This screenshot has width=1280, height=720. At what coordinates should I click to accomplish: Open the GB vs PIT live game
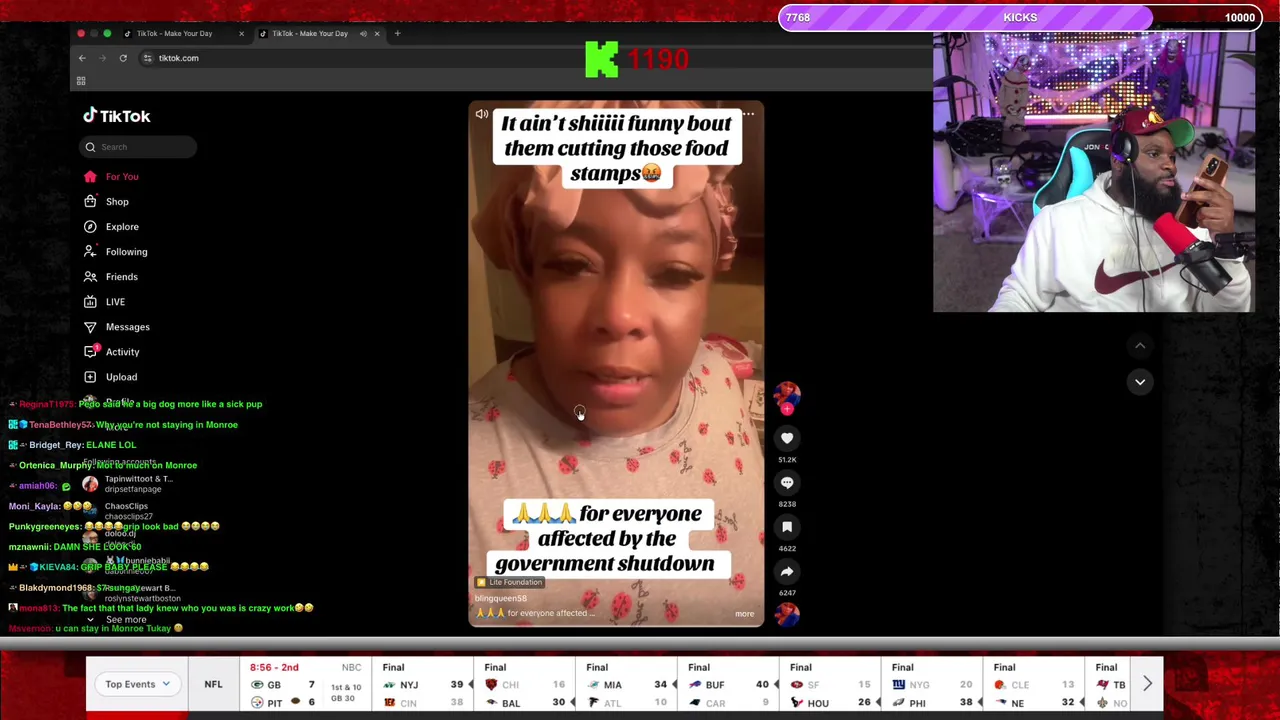pos(306,685)
